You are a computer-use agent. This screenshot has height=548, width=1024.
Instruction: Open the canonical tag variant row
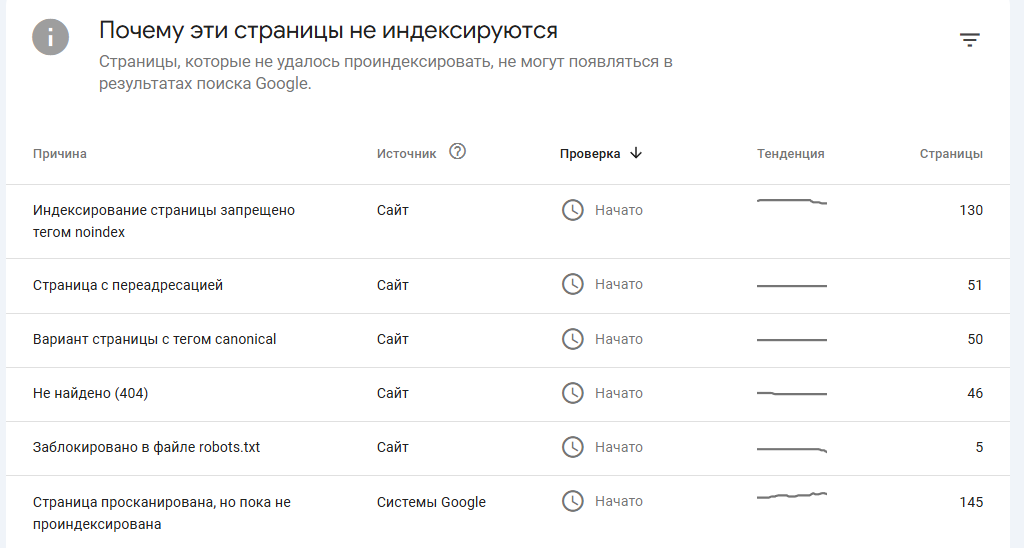[x=154, y=339]
